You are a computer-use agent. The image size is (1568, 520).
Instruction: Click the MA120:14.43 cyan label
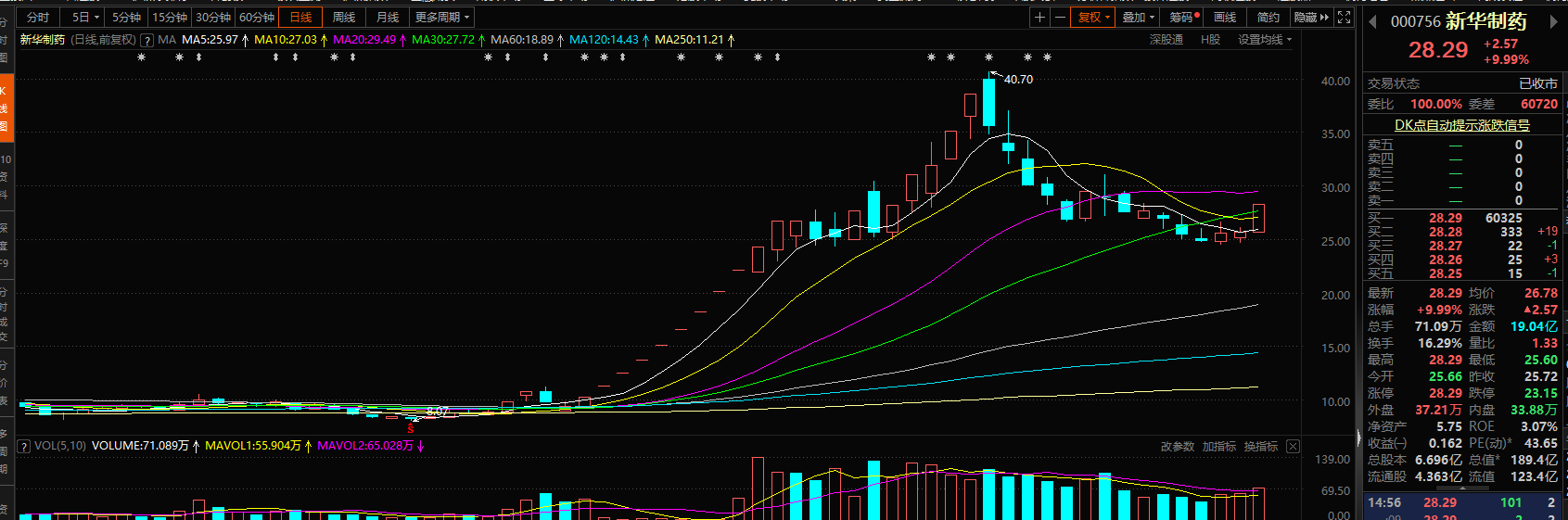604,40
